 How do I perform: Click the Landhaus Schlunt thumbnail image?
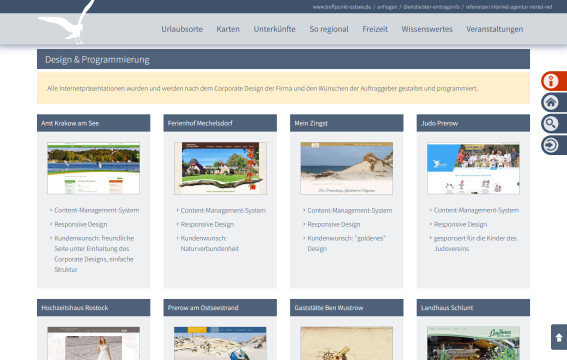pos(473,343)
